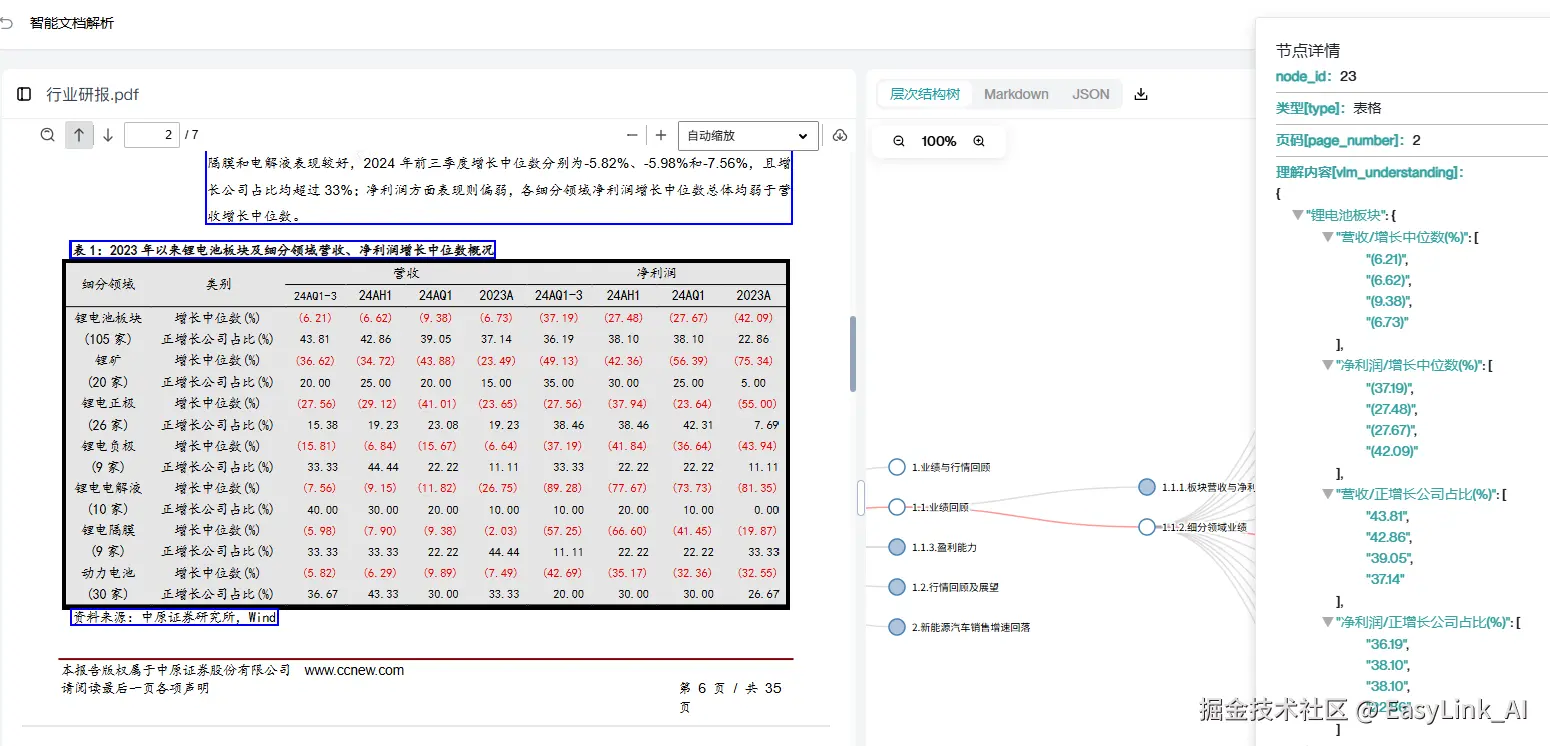The height and width of the screenshot is (746, 1550).
Task: Open the PDF search magnifier
Action: tap(47, 135)
